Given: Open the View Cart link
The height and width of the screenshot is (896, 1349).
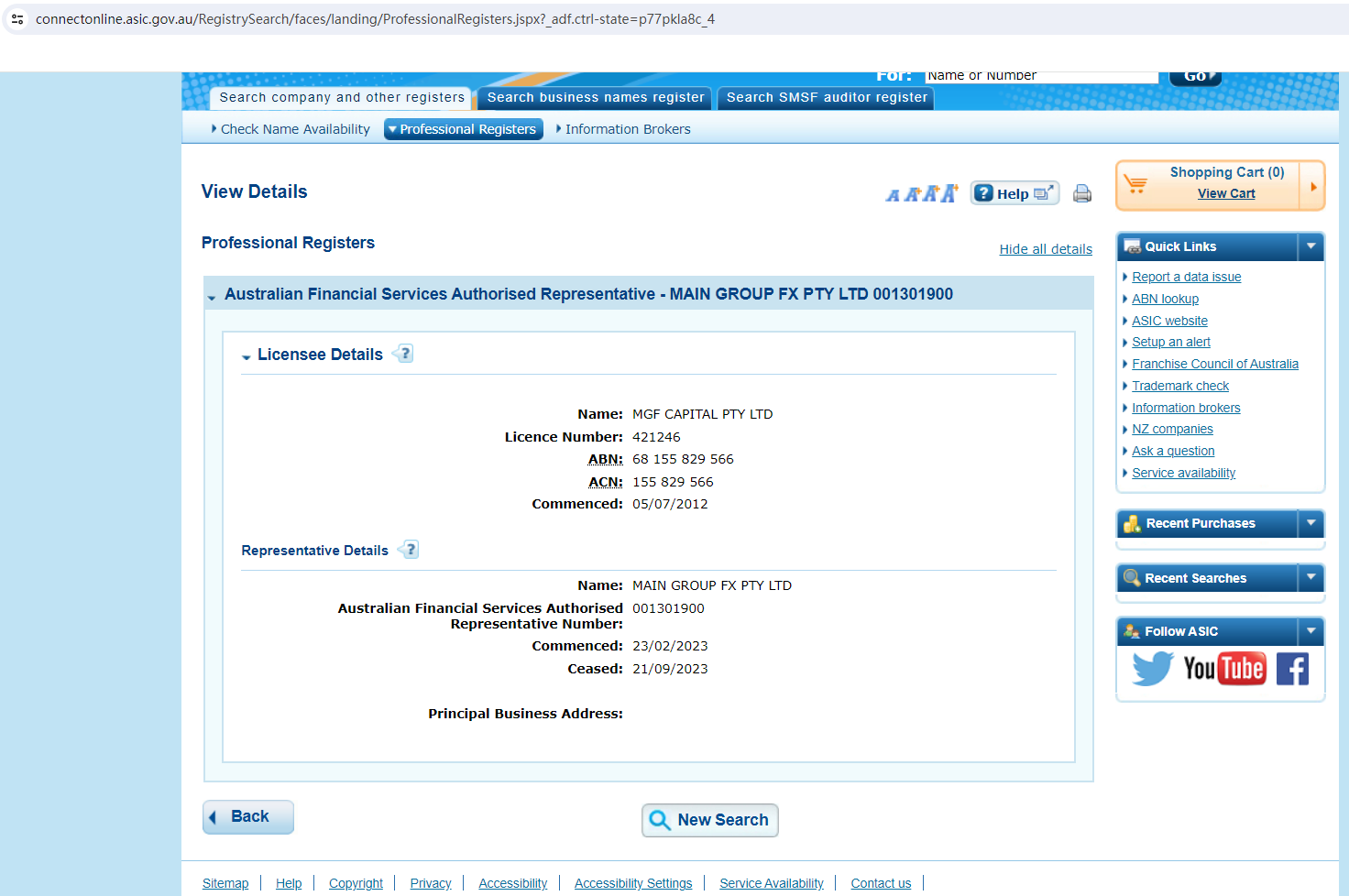Looking at the screenshot, I should tap(1226, 193).
